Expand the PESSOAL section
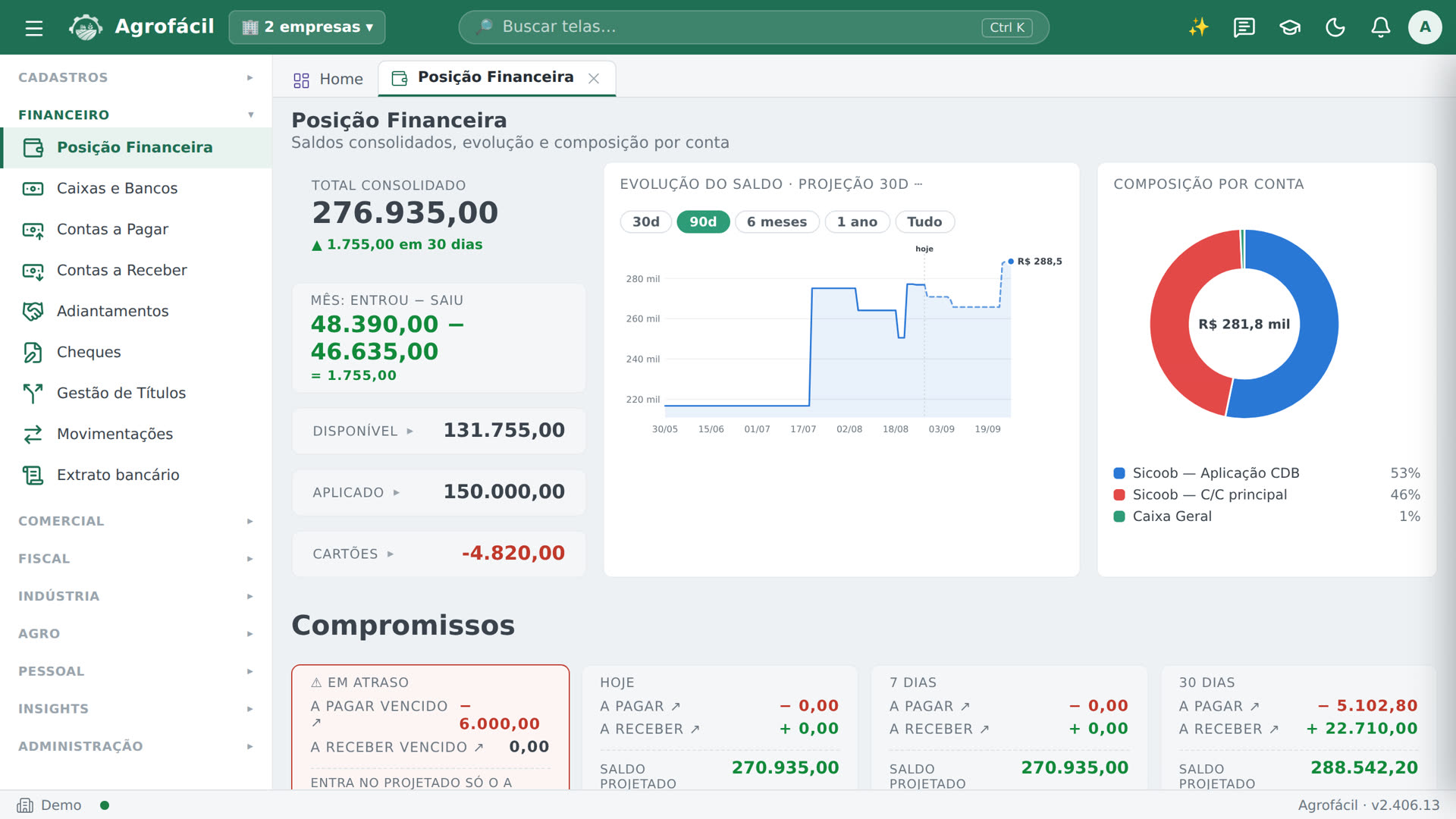The image size is (1456, 819). [136, 671]
